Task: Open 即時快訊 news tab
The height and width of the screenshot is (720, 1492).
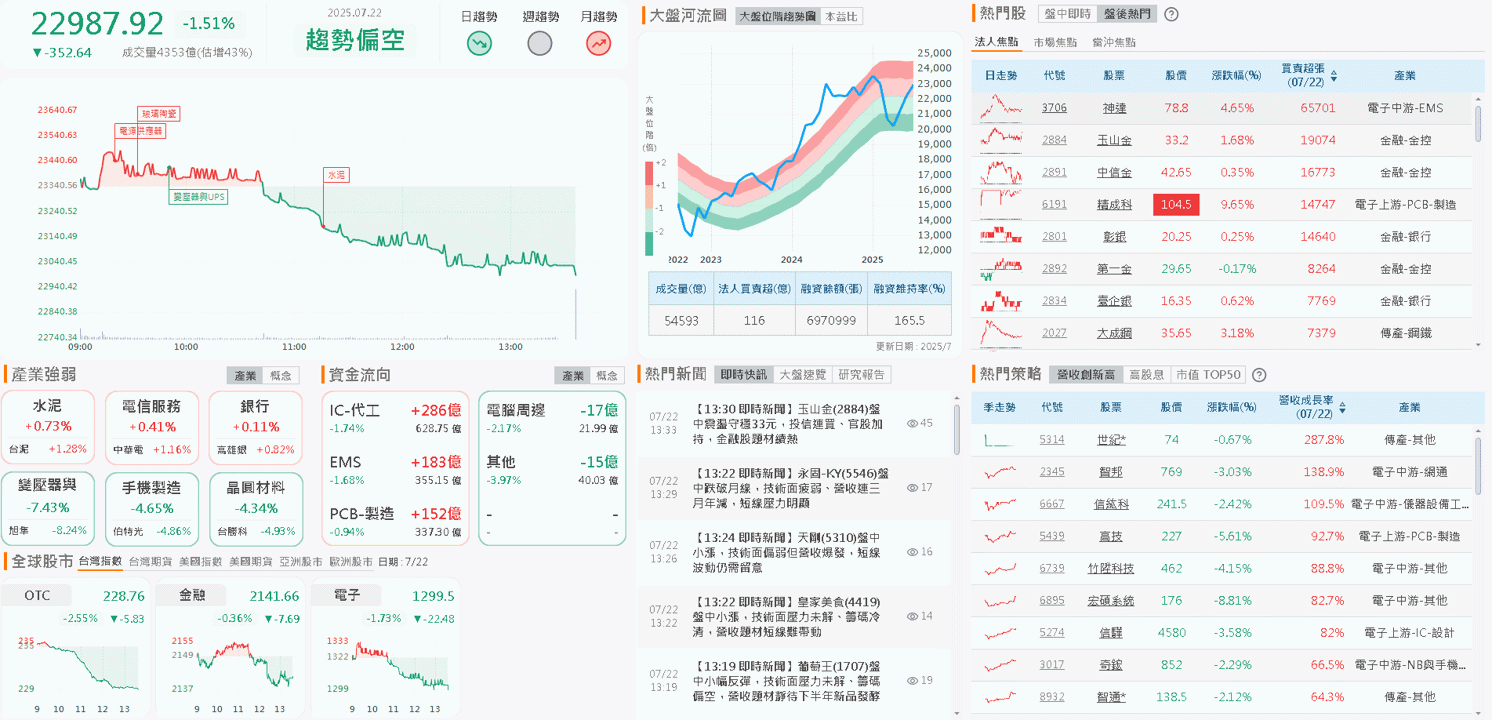Action: [x=744, y=374]
